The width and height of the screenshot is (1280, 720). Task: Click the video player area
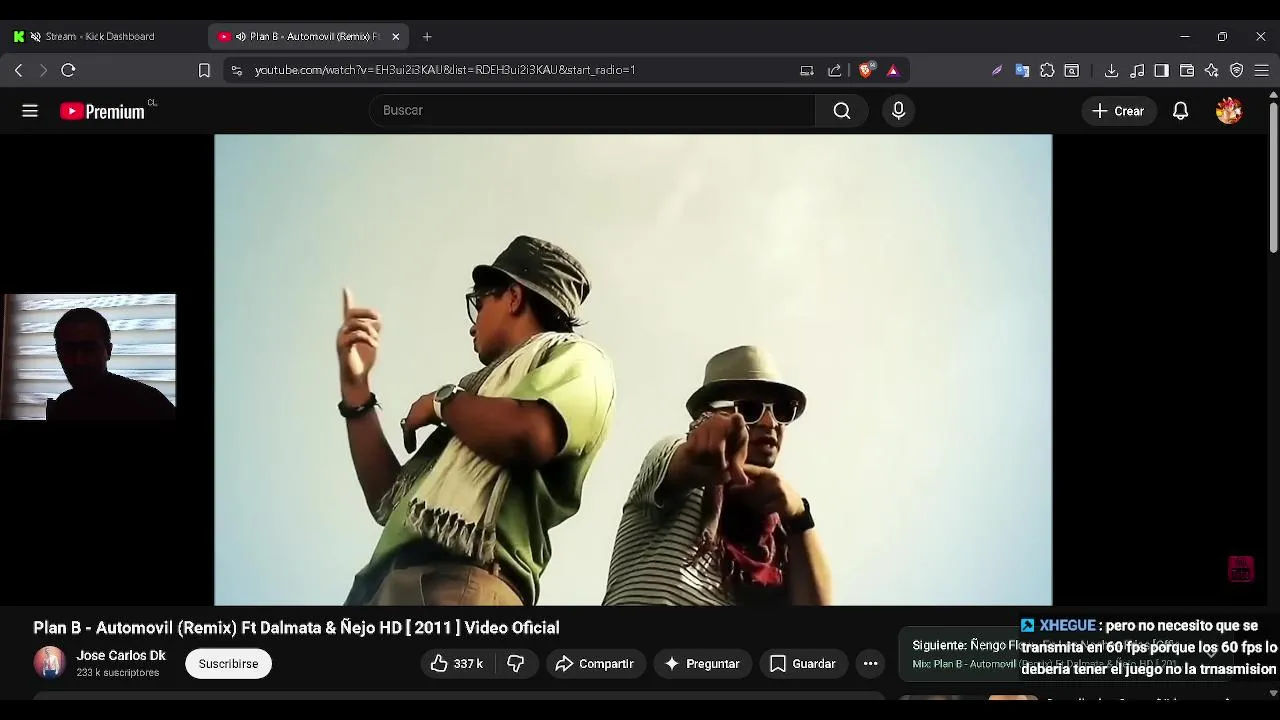click(633, 370)
